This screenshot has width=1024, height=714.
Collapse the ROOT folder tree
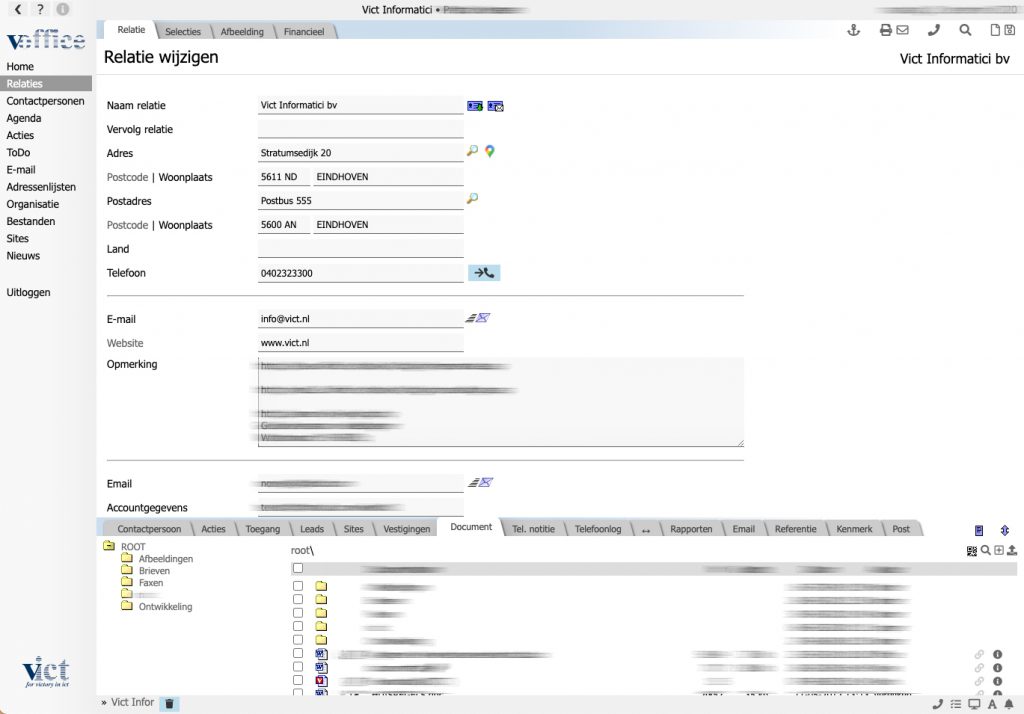click(109, 546)
